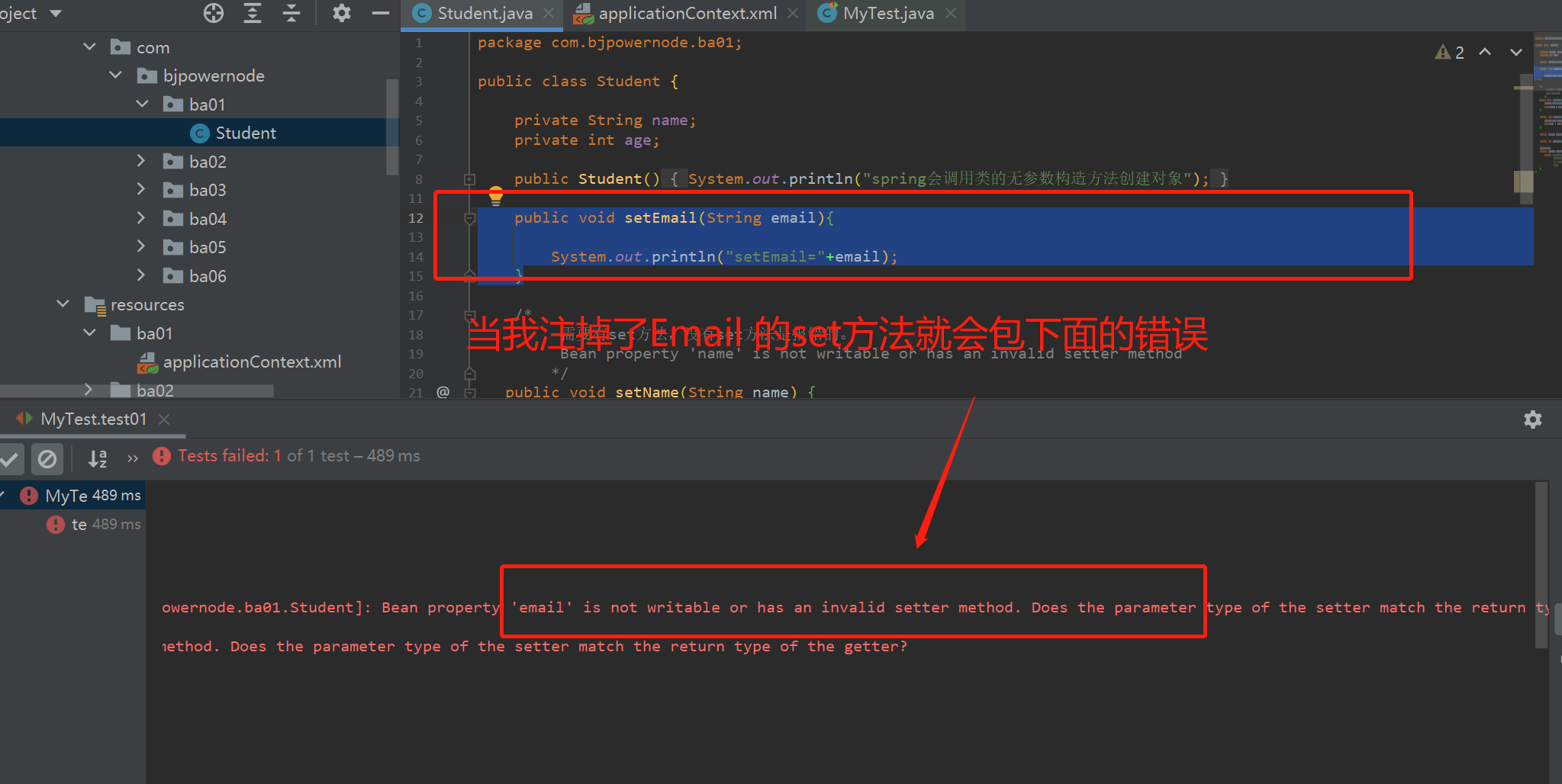Image resolution: width=1562 pixels, height=784 pixels.
Task: Click the red Tests failed error icon
Action: [x=162, y=456]
